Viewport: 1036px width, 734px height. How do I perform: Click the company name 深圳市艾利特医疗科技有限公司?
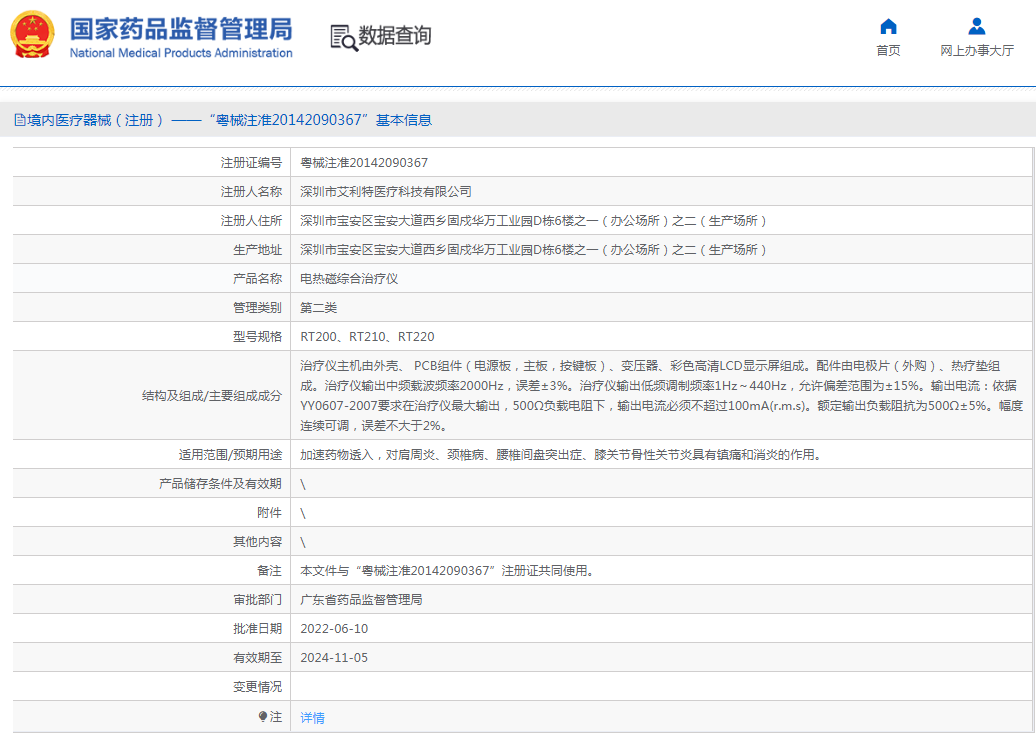[386, 192]
